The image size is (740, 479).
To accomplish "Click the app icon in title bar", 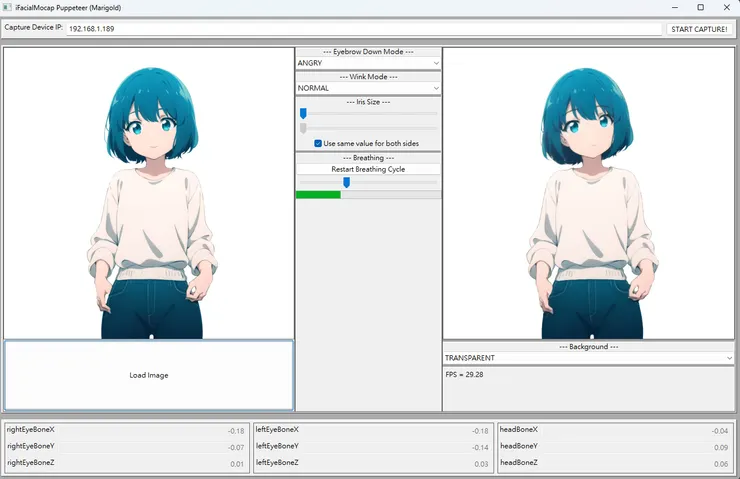I will (7, 7).
